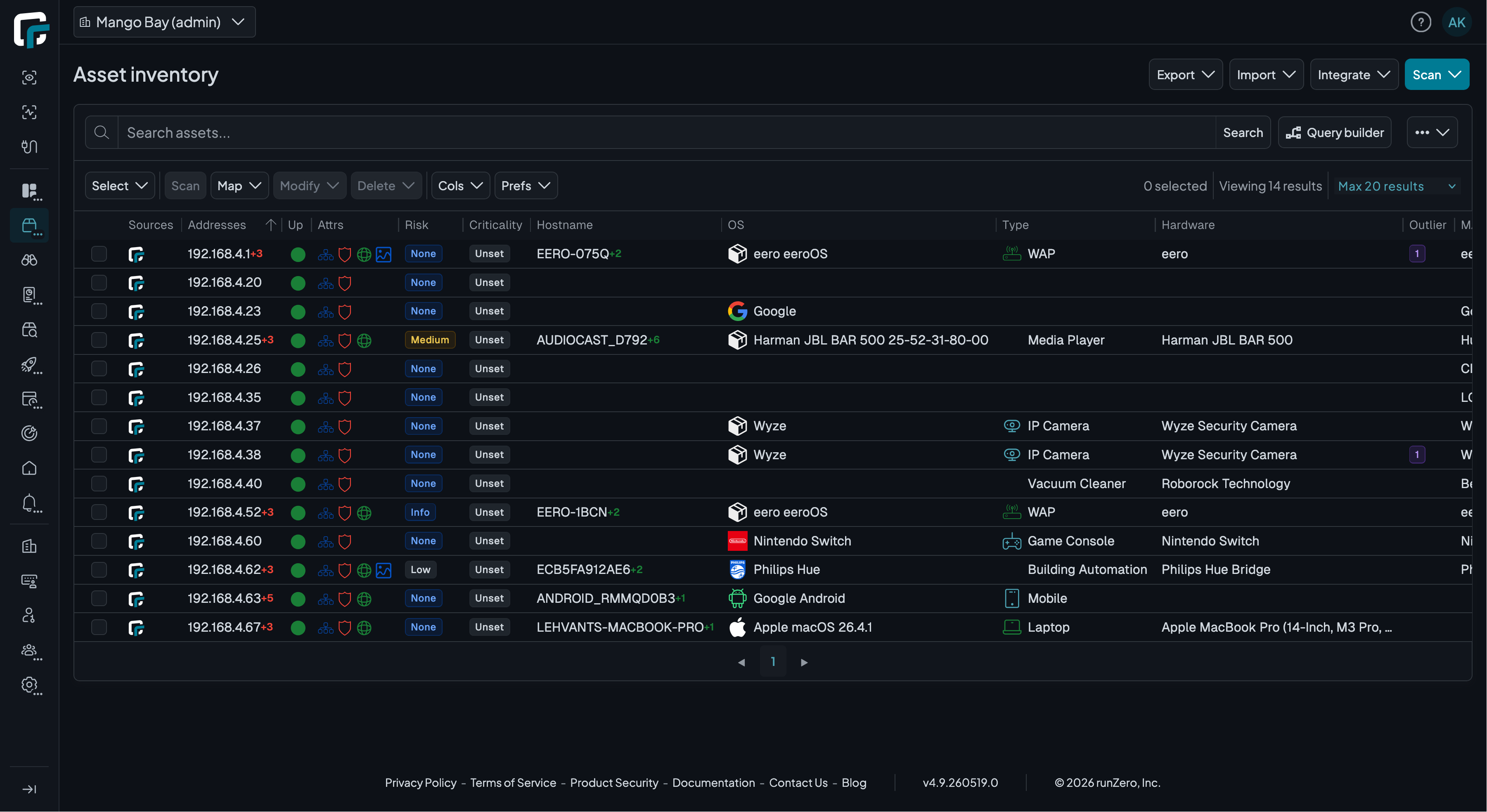Select checkbox for 192.168.4.60
This screenshot has height=812, width=1487.
(x=99, y=541)
